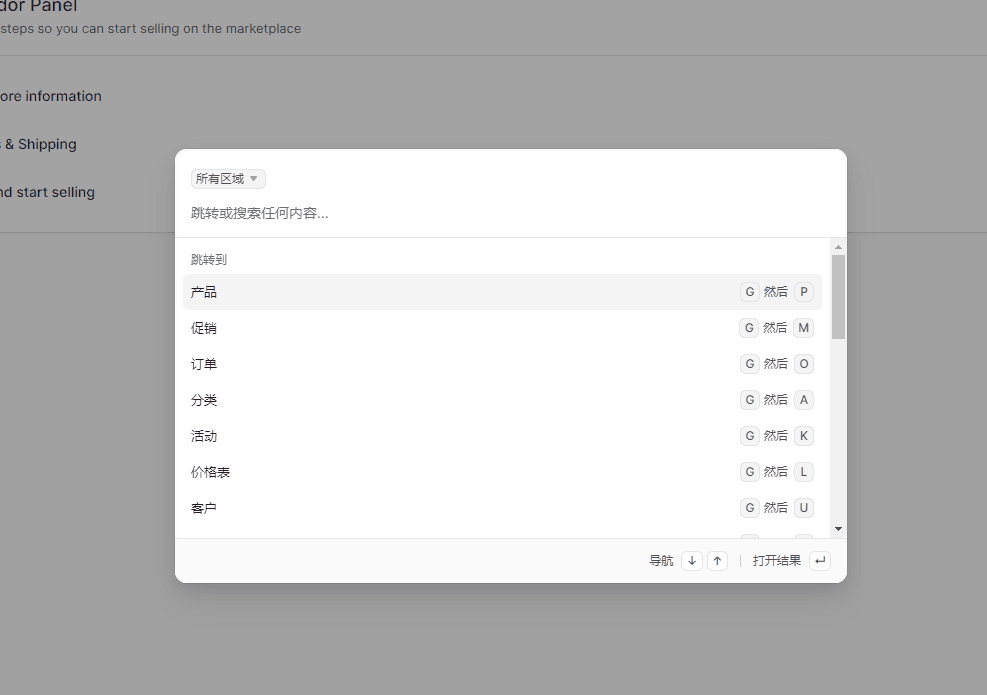The width and height of the screenshot is (987, 695).
Task: Click the M shortcut key badge for 促销
Action: pos(803,328)
